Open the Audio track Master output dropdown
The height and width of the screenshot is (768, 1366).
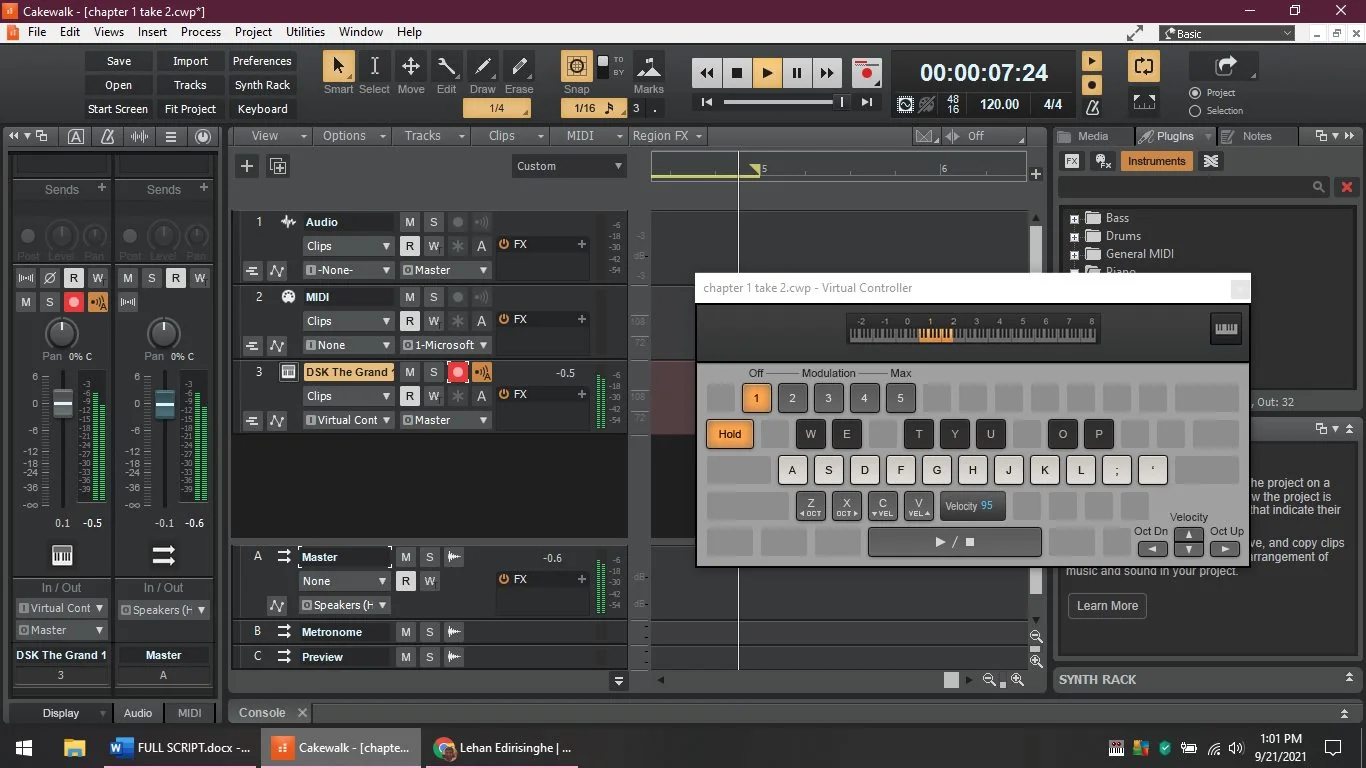445,270
